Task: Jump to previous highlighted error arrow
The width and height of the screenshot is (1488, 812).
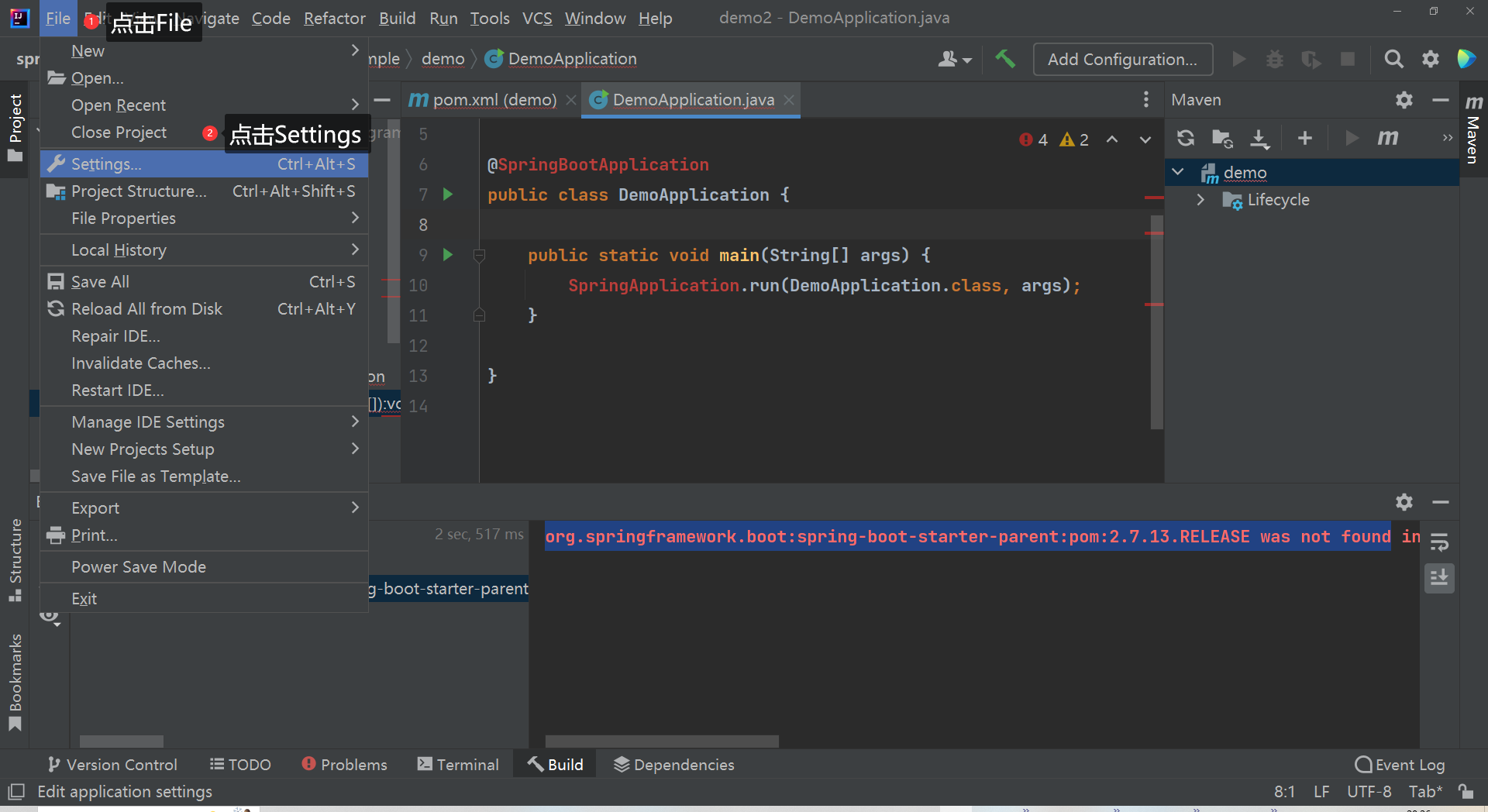Action: click(1112, 139)
